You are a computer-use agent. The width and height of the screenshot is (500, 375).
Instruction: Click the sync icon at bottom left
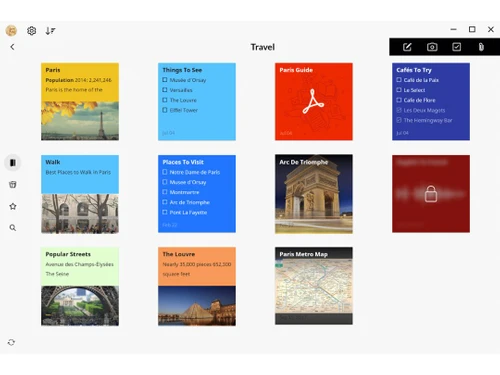pyautogui.click(x=11, y=342)
